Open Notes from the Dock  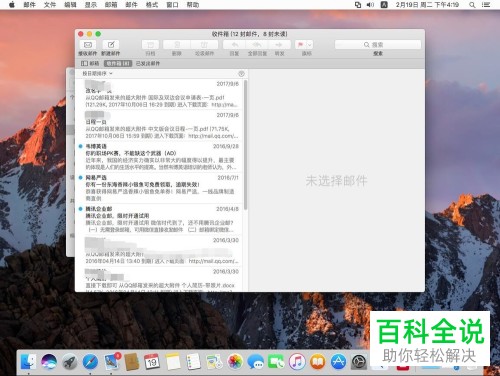[x=173, y=362]
